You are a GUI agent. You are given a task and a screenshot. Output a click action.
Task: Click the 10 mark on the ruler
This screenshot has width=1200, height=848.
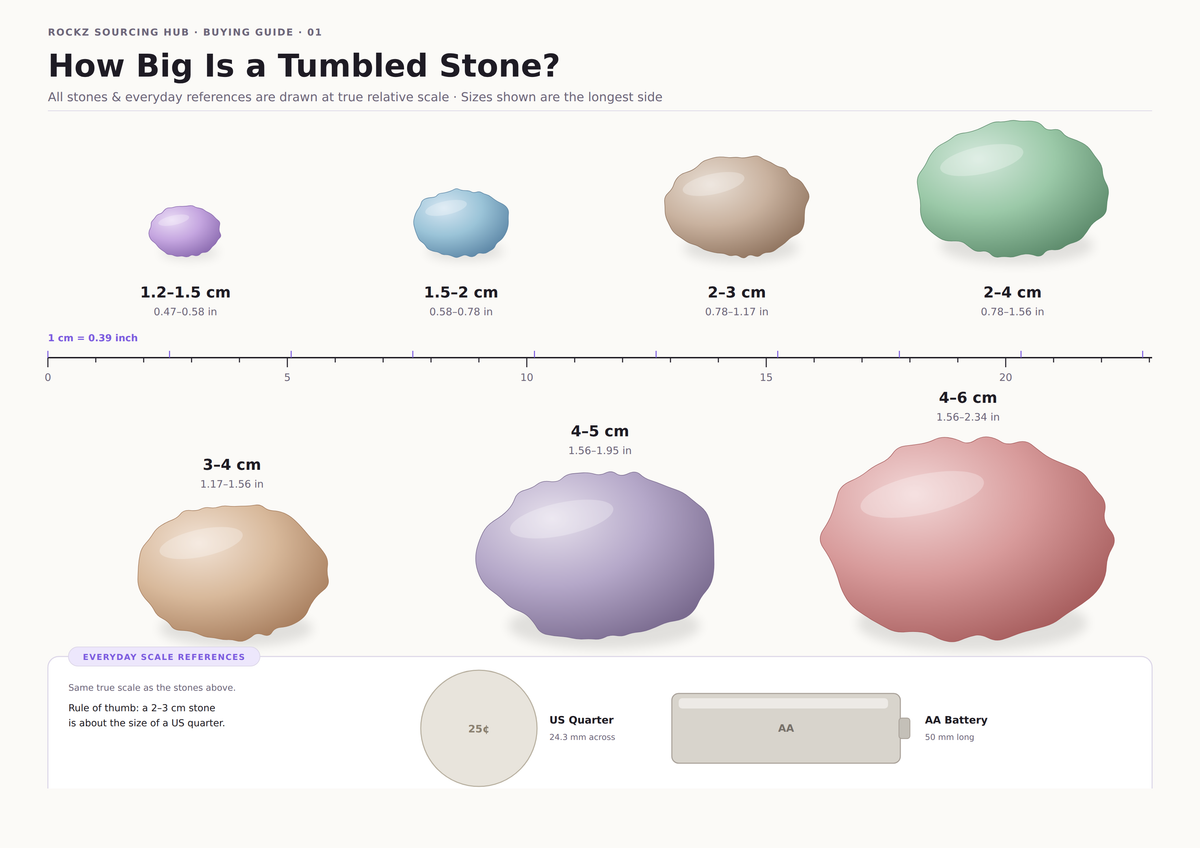[527, 377]
